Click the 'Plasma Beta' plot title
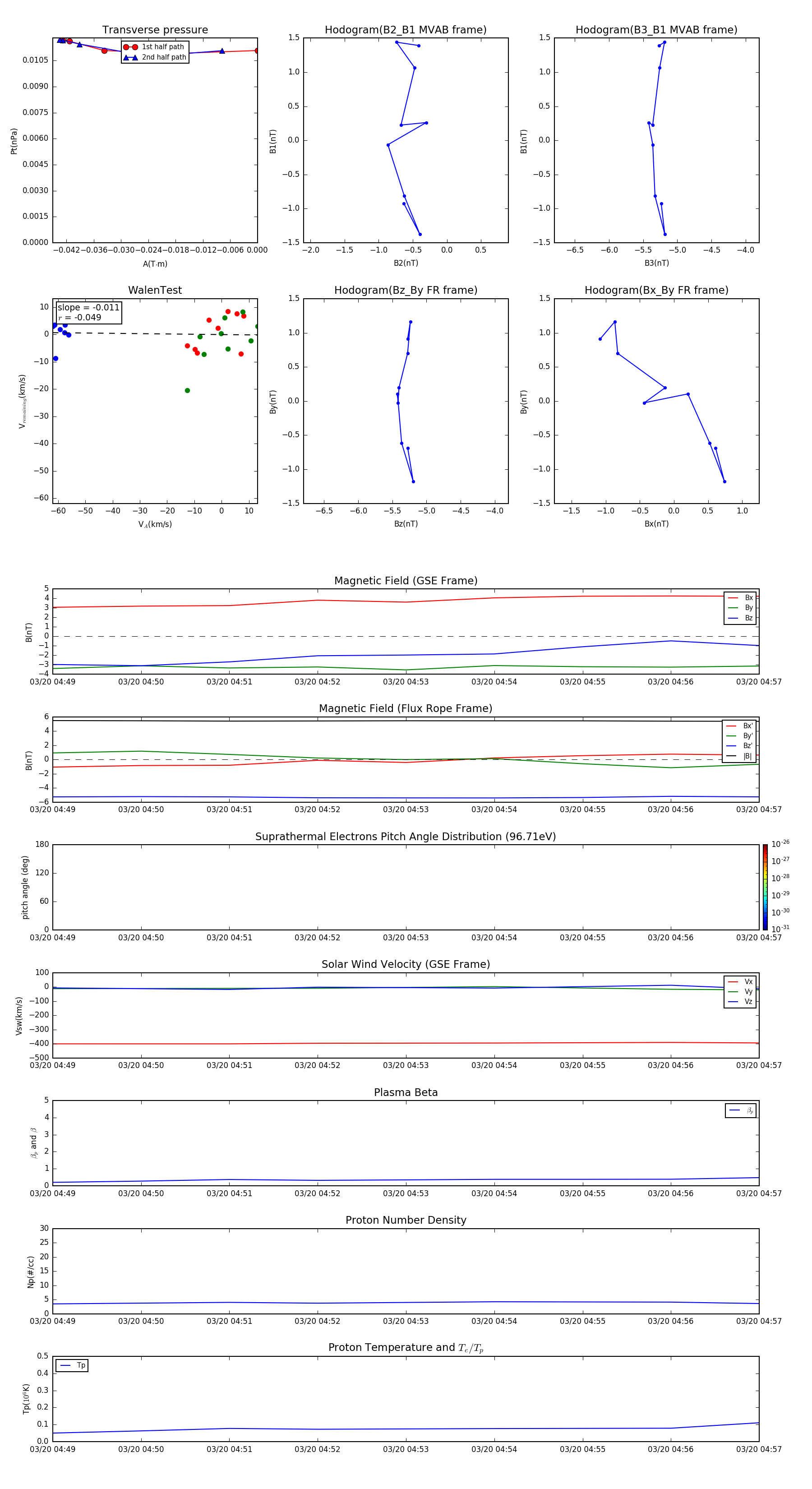Viewport: 812px width, 1489px height. coord(406,1092)
